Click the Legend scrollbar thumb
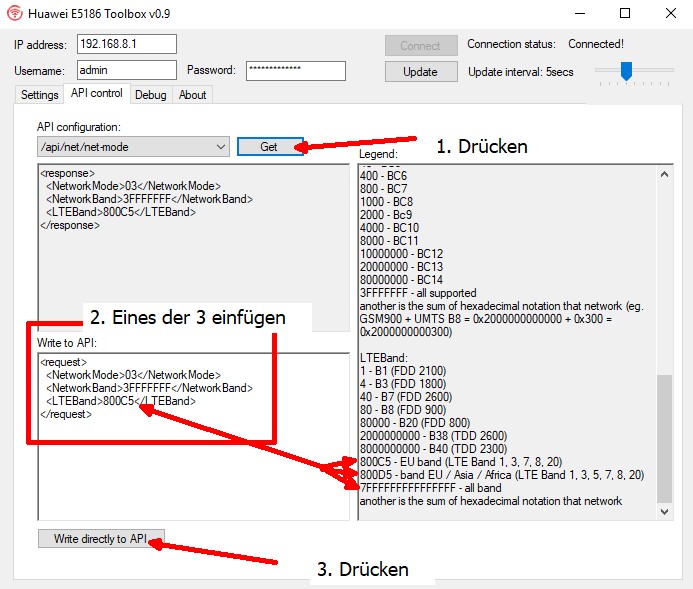This screenshot has width=693, height=589. pyautogui.click(x=664, y=439)
